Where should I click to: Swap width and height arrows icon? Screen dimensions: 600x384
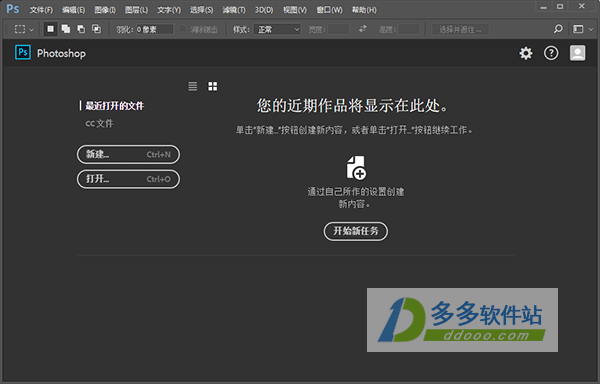coord(363,29)
